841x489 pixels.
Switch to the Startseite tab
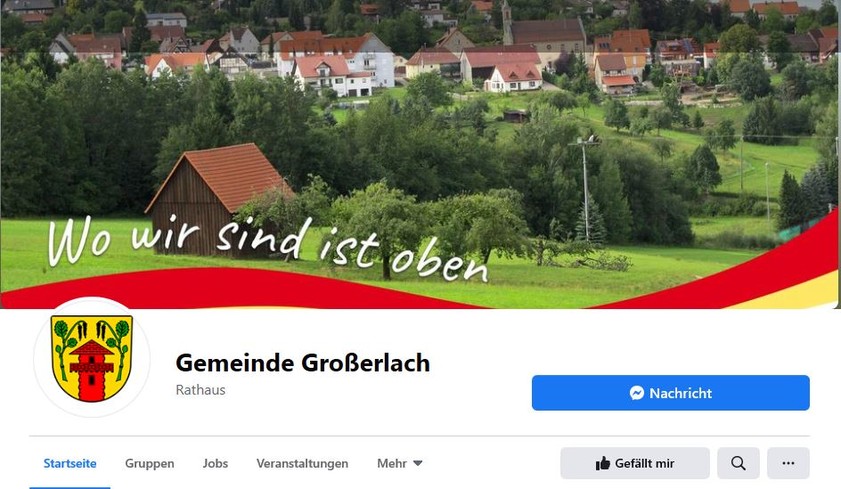(x=70, y=463)
